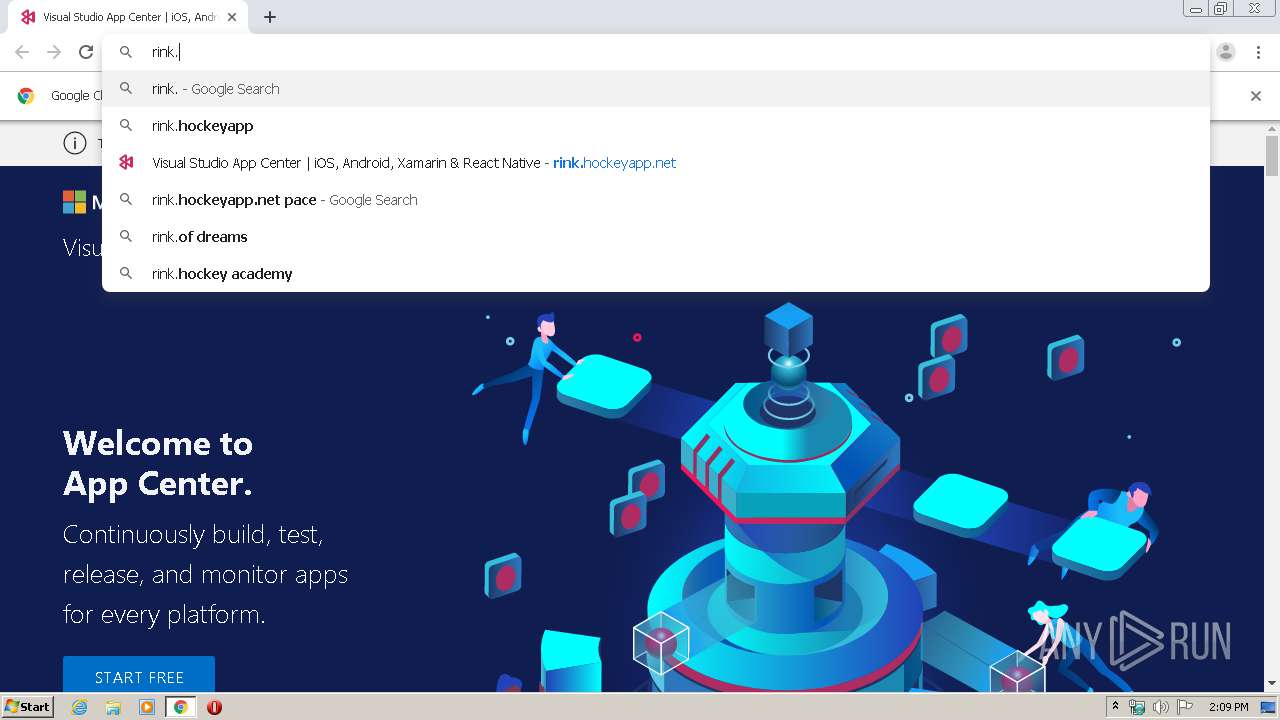
Task: Open the Action Center flag icon
Action: click(1185, 707)
